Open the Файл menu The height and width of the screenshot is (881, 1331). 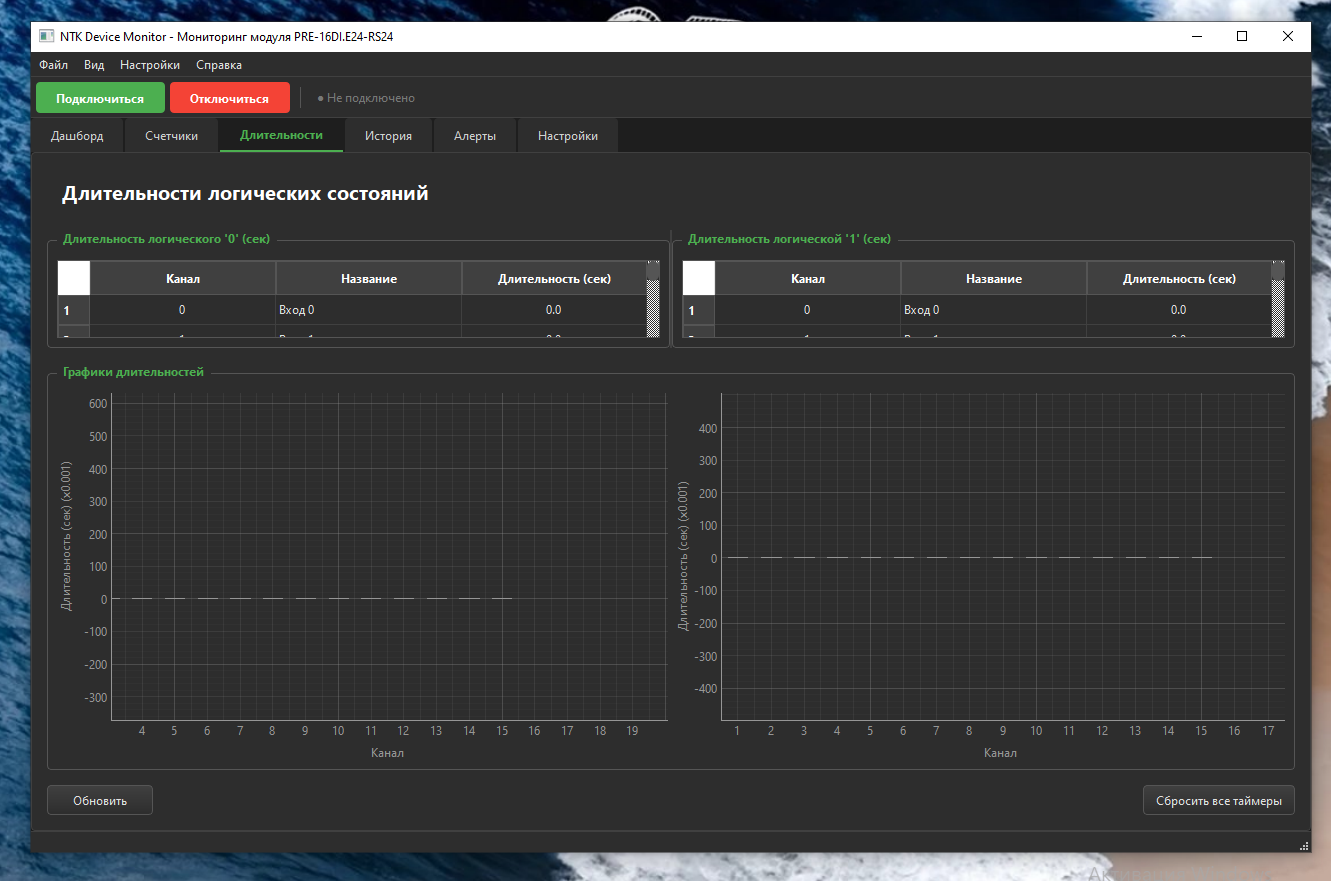coord(54,65)
